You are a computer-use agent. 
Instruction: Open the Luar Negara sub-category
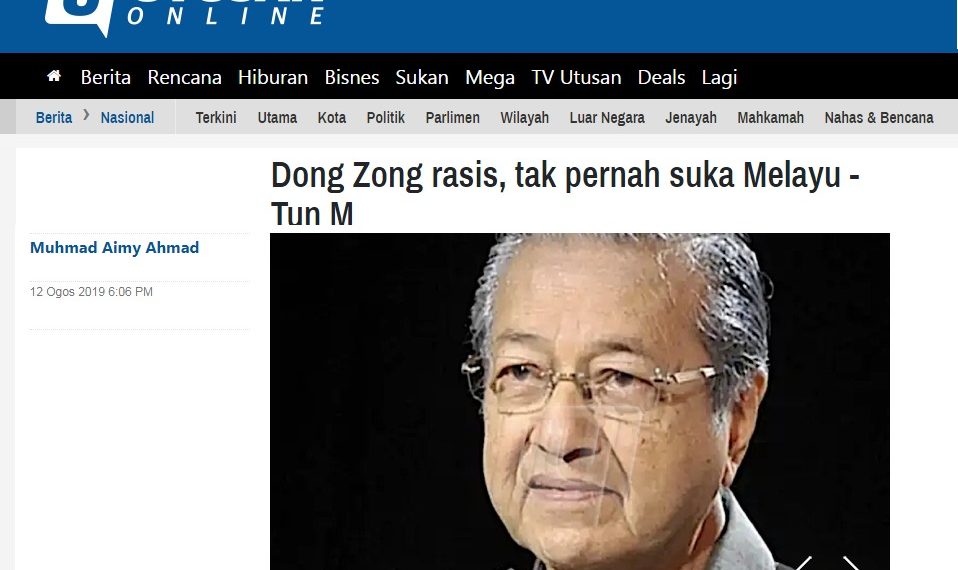(607, 117)
